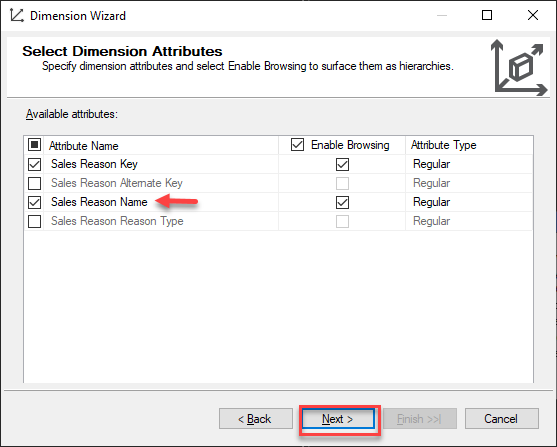This screenshot has width=557, height=447.
Task: Select the Sales Reason Reason Type row text
Action: (117, 221)
